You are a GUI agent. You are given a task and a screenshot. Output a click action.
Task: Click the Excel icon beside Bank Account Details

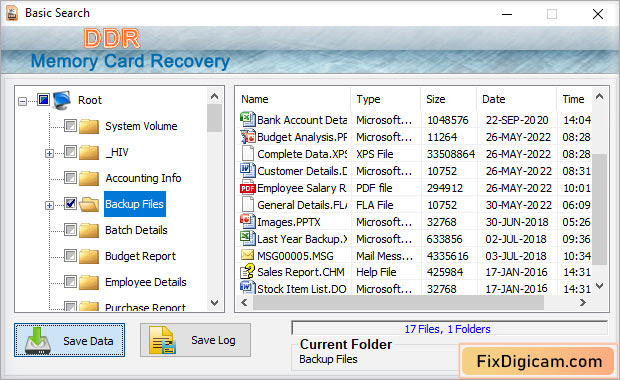pyautogui.click(x=248, y=119)
